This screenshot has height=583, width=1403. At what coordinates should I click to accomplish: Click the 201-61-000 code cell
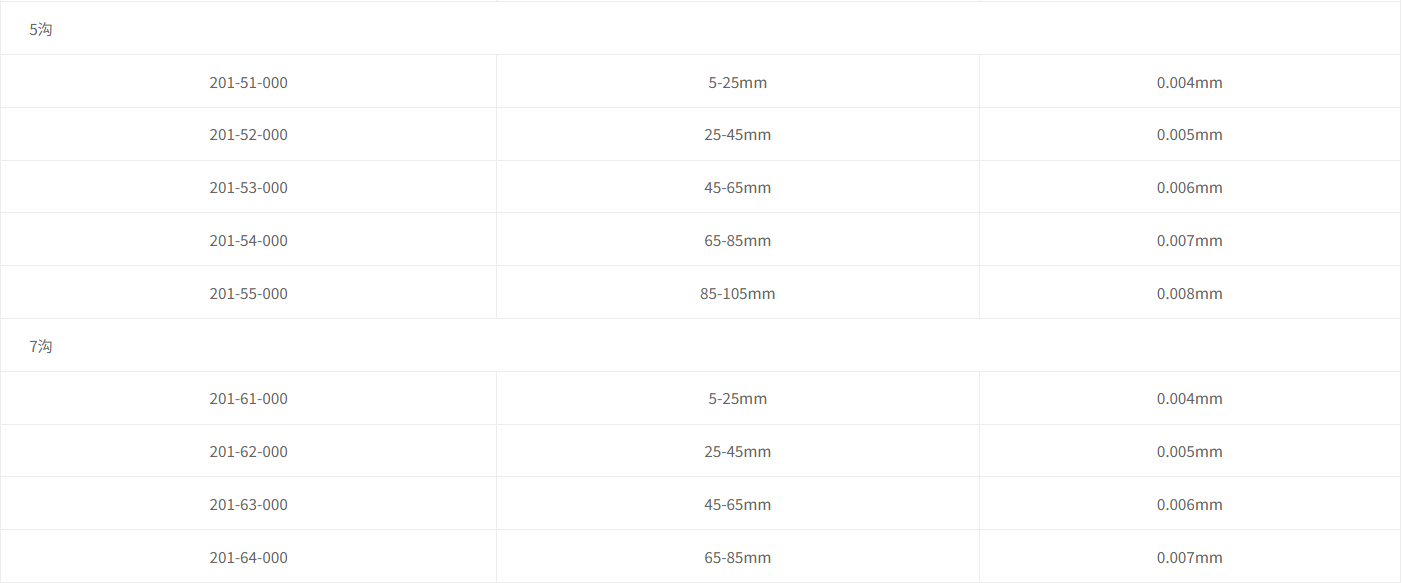coord(248,399)
